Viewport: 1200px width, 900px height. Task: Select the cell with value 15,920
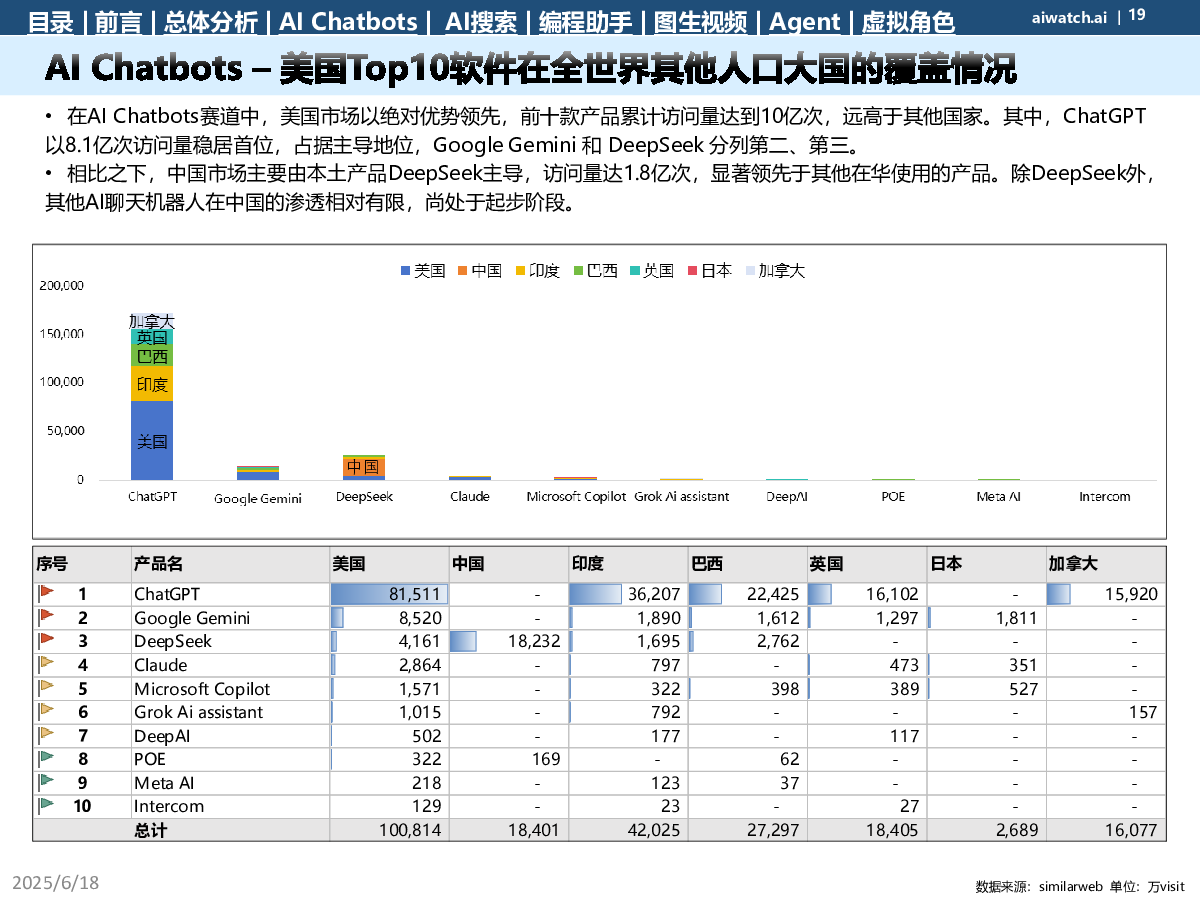[x=1106, y=594]
